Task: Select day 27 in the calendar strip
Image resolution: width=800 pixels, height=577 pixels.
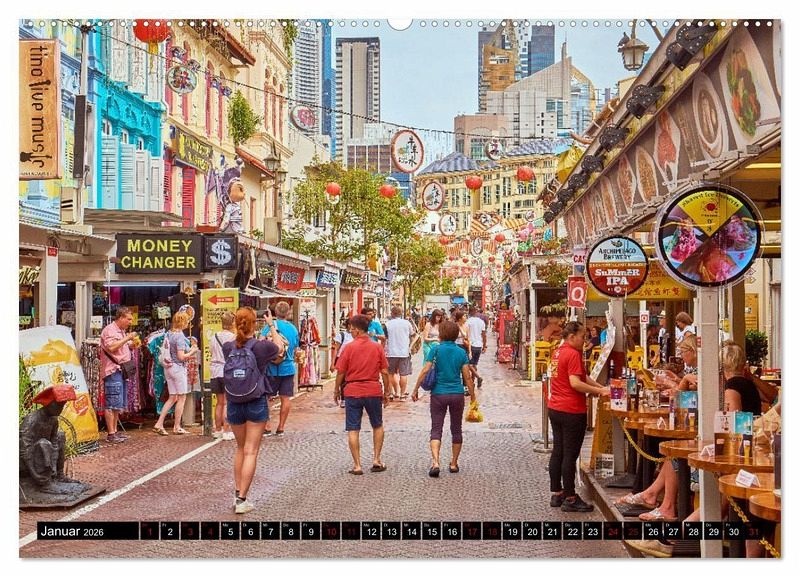Action: click(x=673, y=531)
